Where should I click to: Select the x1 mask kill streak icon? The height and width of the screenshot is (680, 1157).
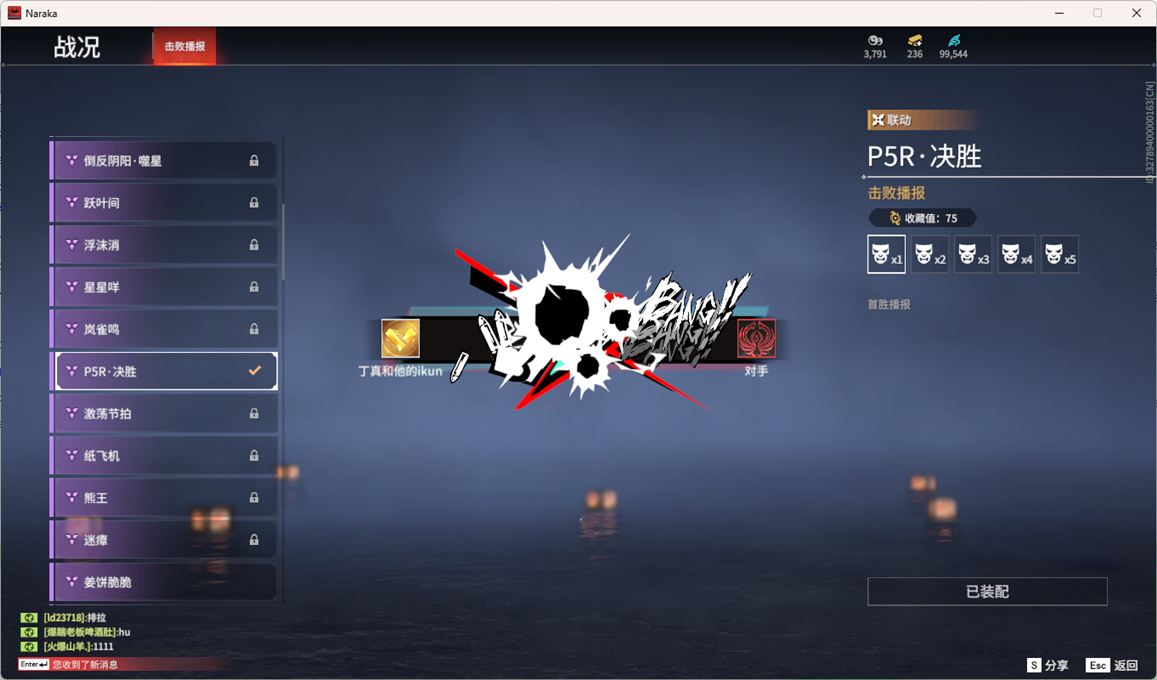tap(886, 254)
